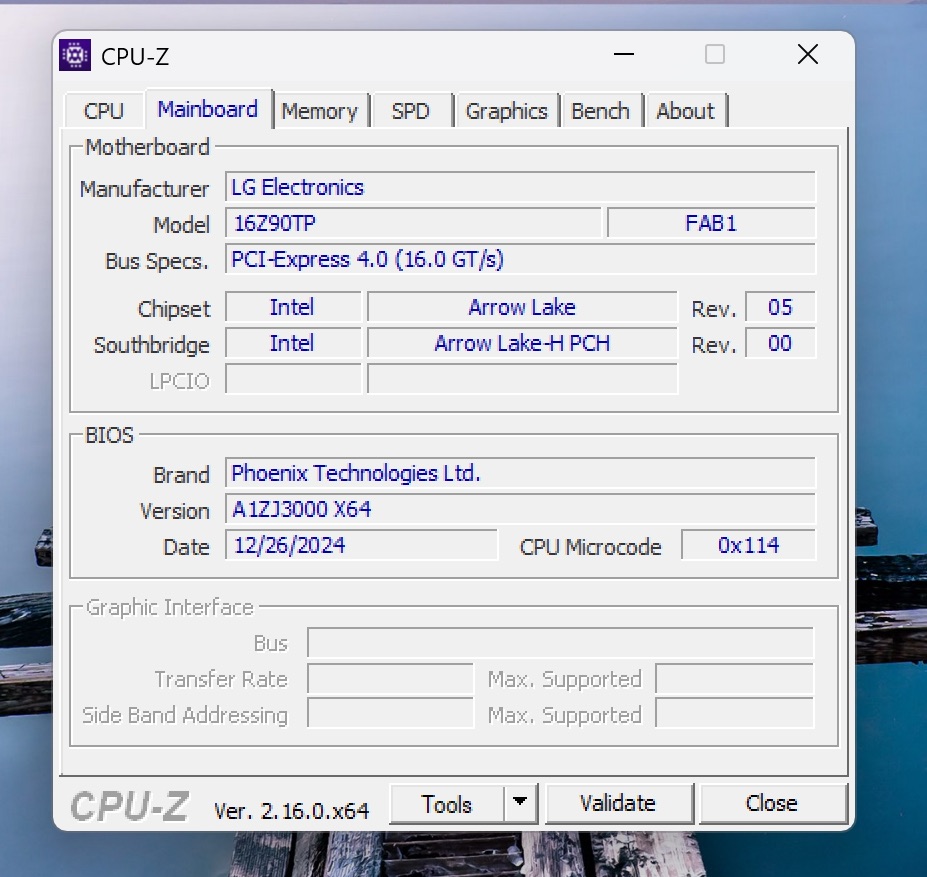Click the disabled maximize button
Viewport: 927px width, 877px height.
(x=715, y=54)
